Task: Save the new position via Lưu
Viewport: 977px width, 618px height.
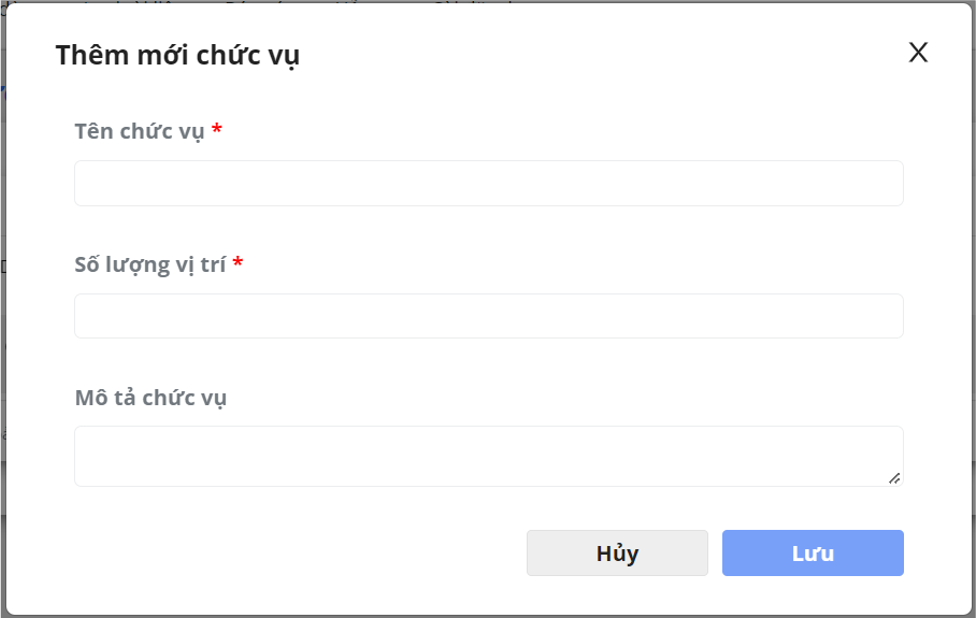Action: tap(813, 553)
